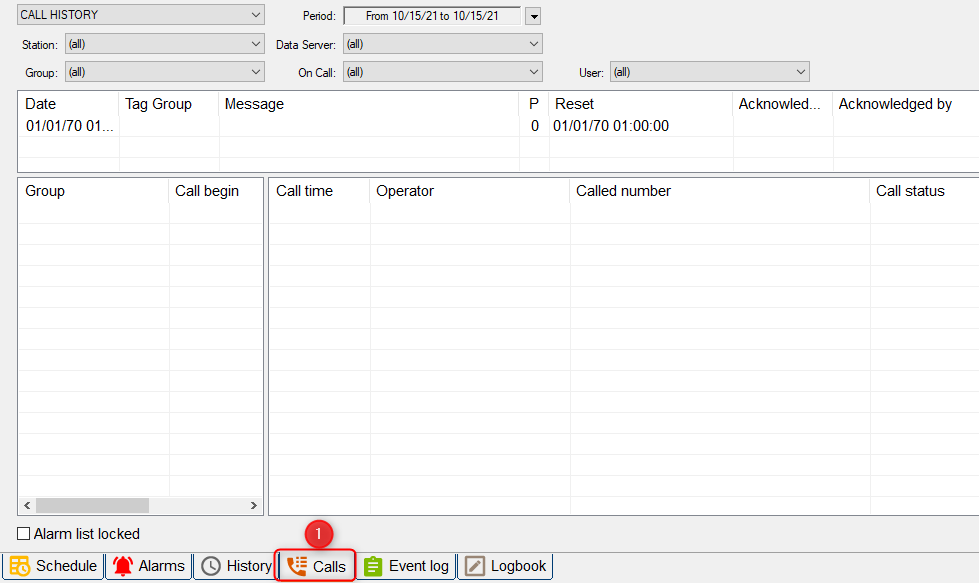Image resolution: width=979 pixels, height=583 pixels.
Task: Sort by the Message column header
Action: [368, 104]
